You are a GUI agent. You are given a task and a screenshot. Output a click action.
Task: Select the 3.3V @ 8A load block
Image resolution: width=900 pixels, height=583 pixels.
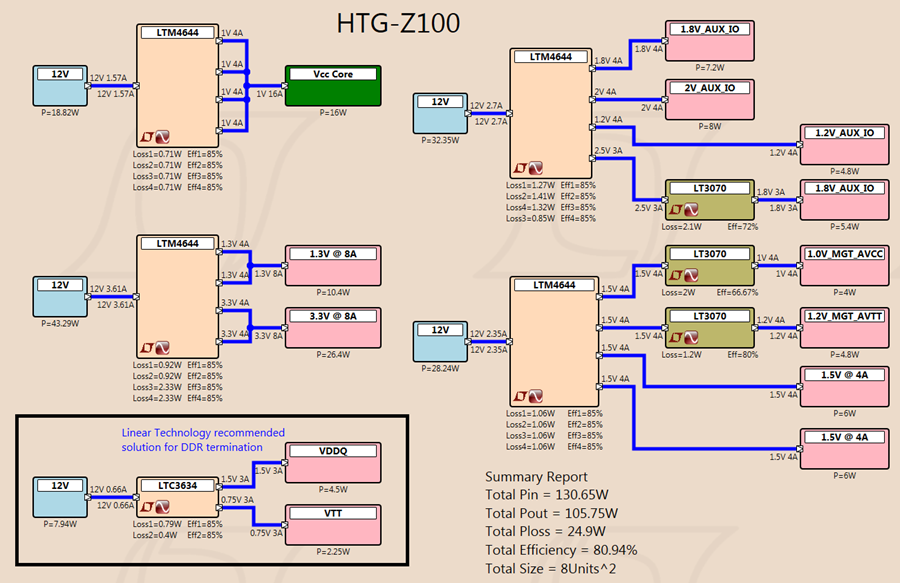[x=333, y=328]
